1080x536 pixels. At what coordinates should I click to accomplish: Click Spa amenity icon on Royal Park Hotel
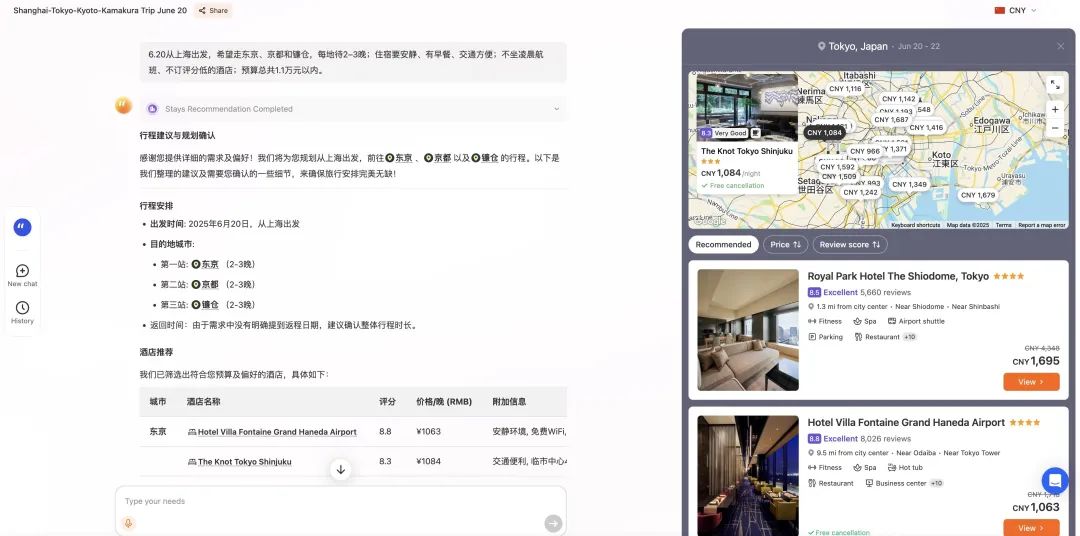[x=858, y=321]
